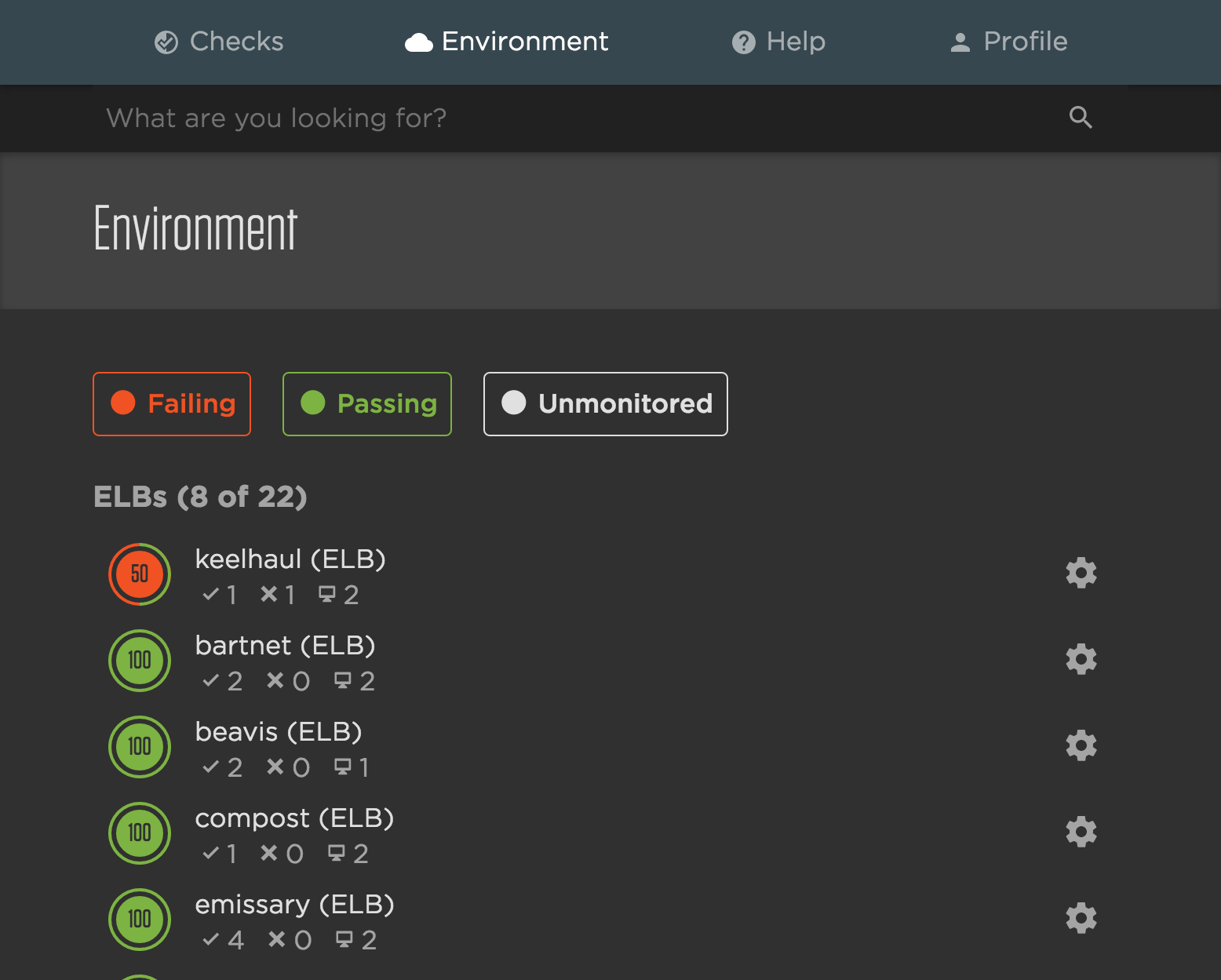This screenshot has height=980, width=1221.
Task: Click compost's failing checks count
Action: 282,854
